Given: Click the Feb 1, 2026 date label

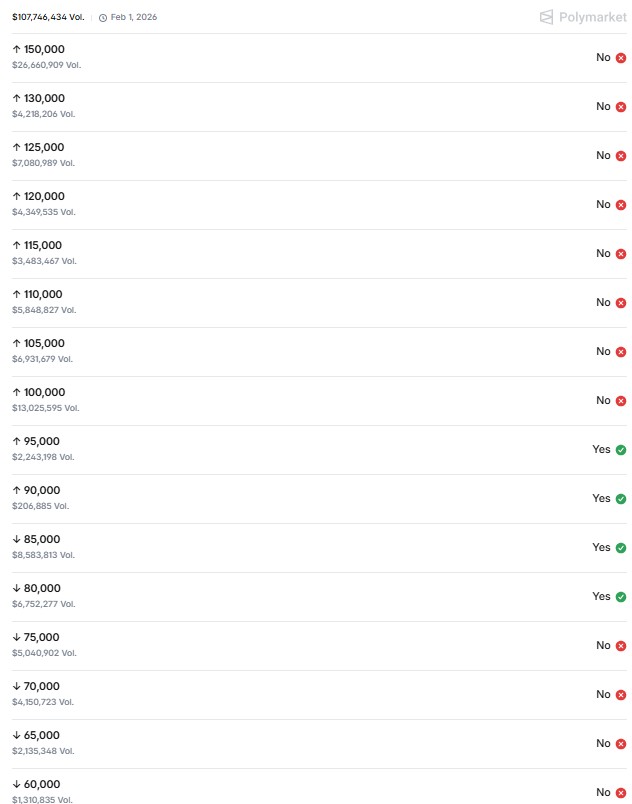Looking at the screenshot, I should [x=133, y=18].
